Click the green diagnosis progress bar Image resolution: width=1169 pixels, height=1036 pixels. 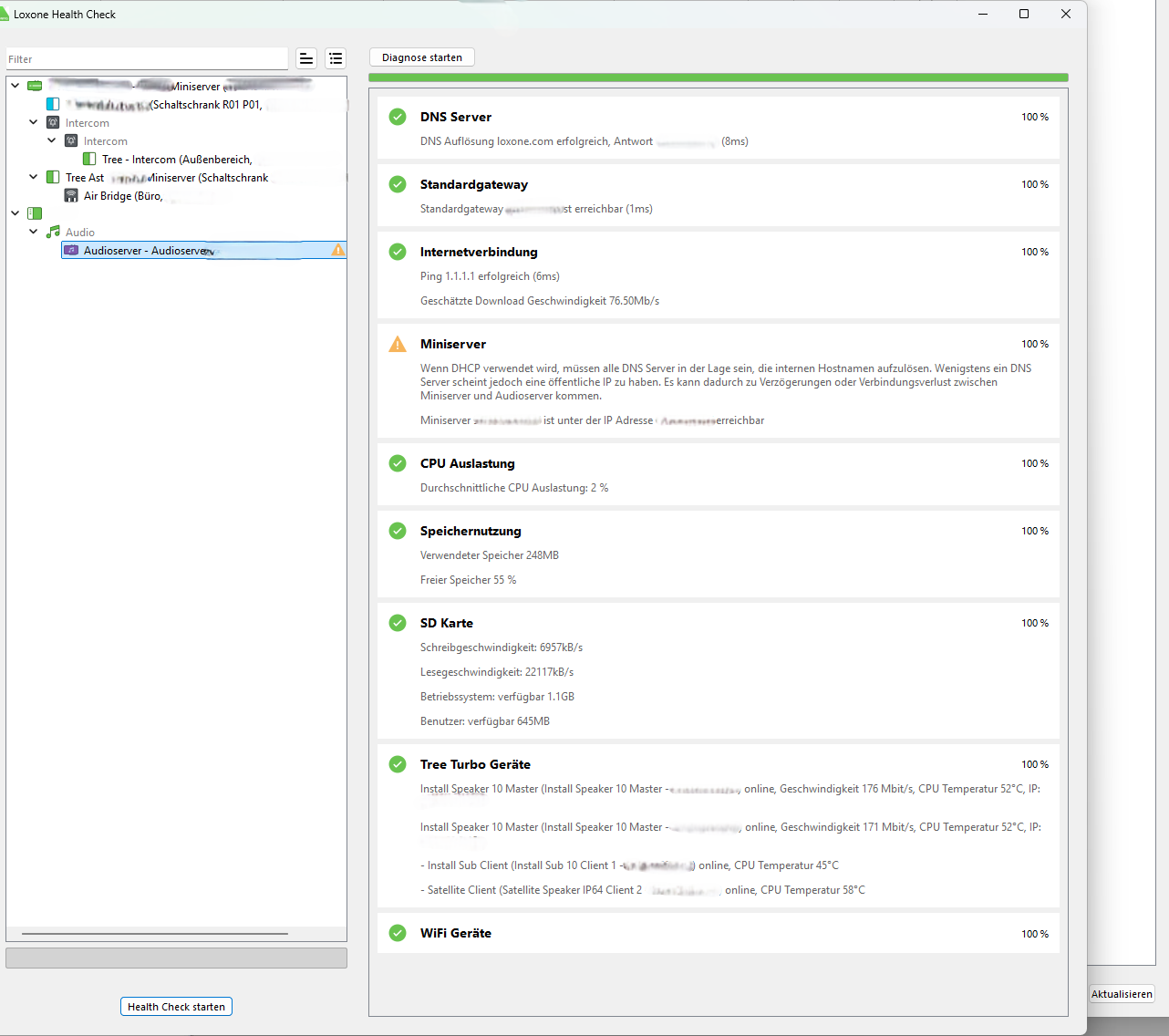719,78
